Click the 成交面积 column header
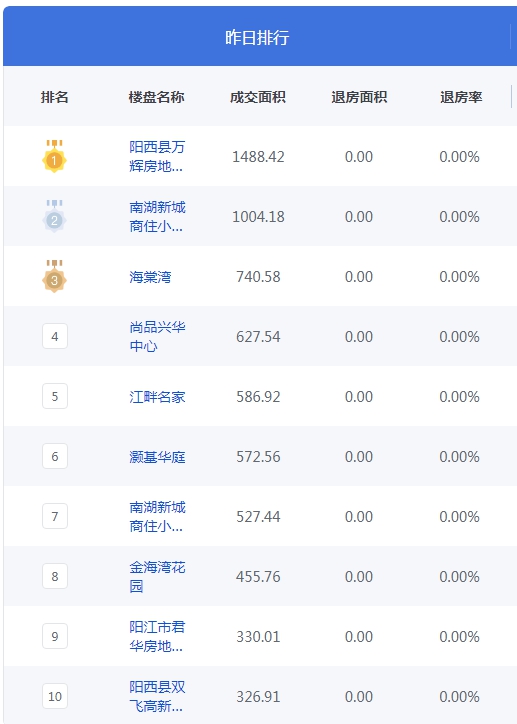 coord(258,97)
